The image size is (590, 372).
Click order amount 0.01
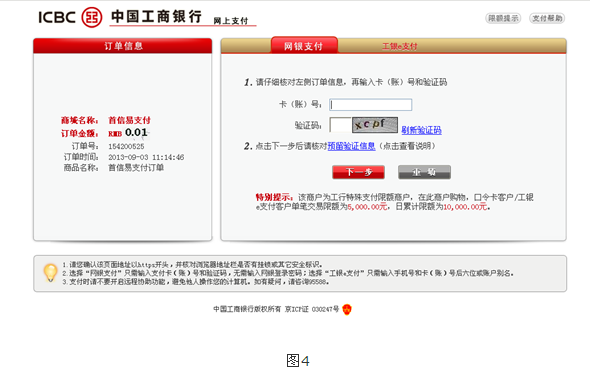(136, 132)
